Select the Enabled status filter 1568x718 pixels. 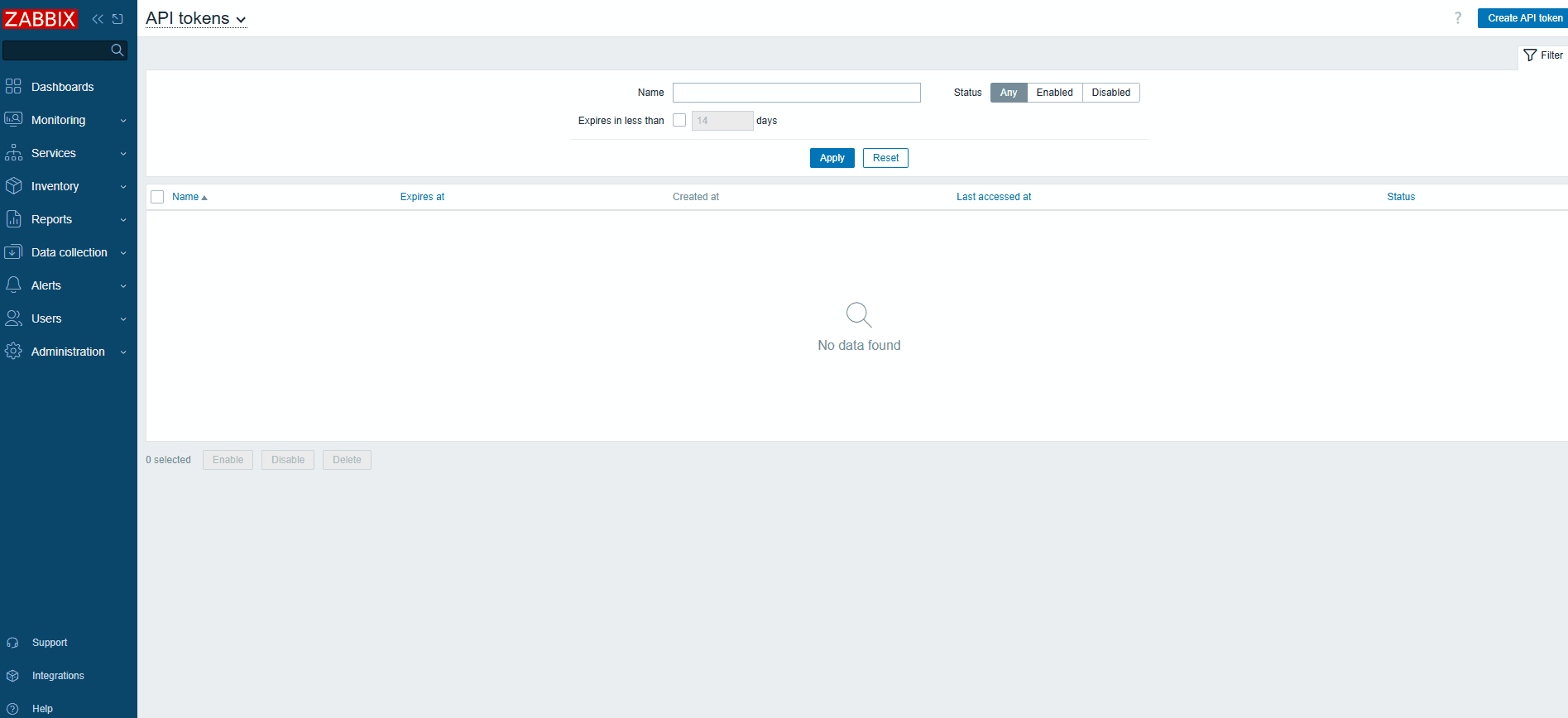[1054, 93]
